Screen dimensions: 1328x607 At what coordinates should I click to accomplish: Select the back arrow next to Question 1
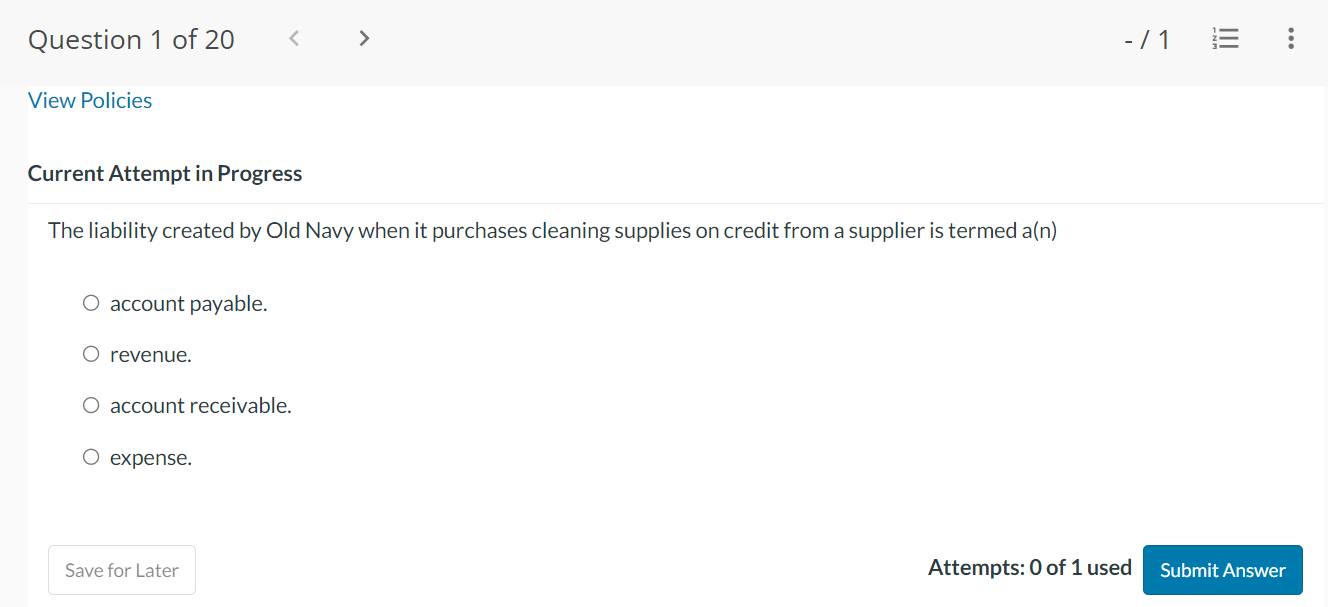(x=293, y=37)
